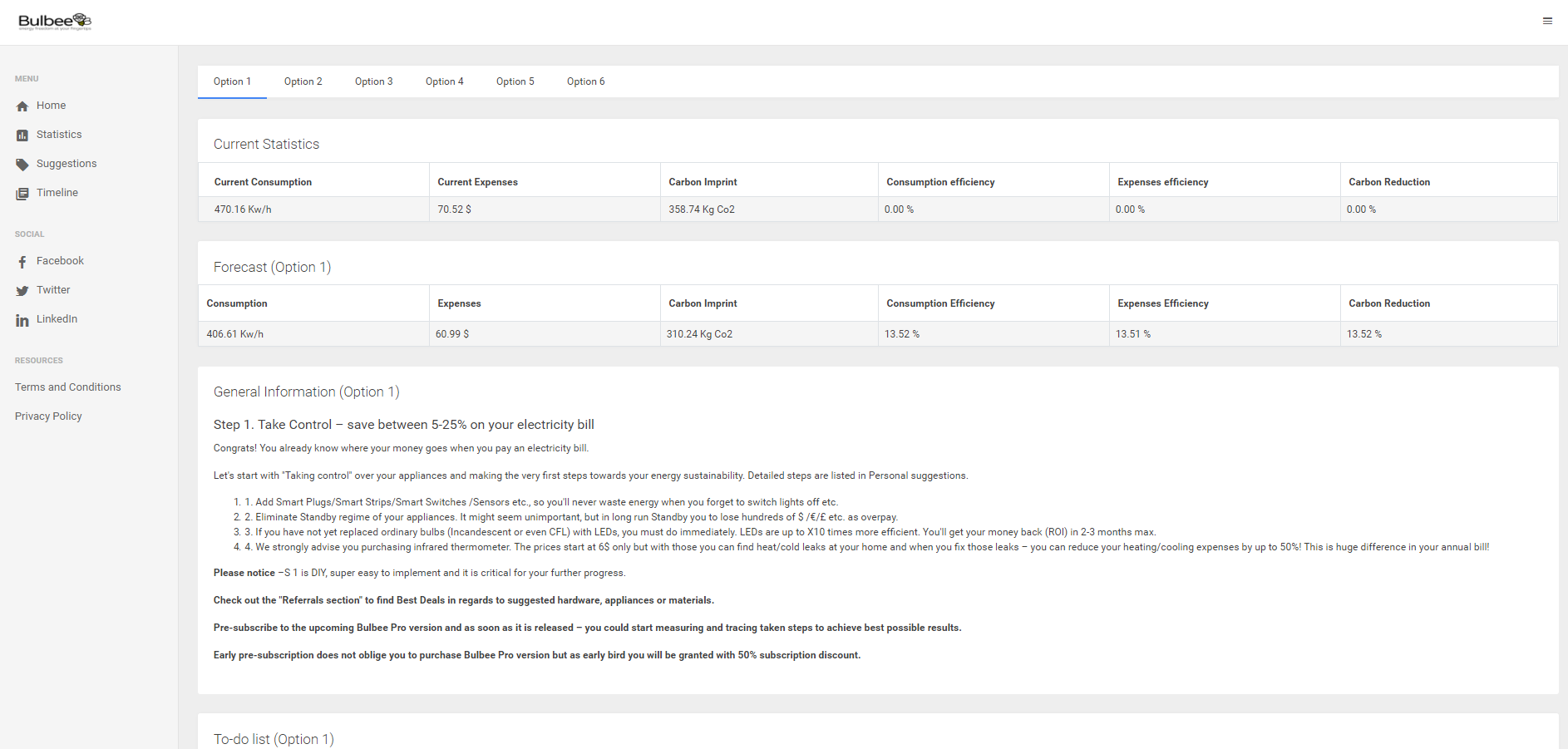The width and height of the screenshot is (1568, 749).
Task: Click the Current Statistics heading
Action: coord(266,144)
